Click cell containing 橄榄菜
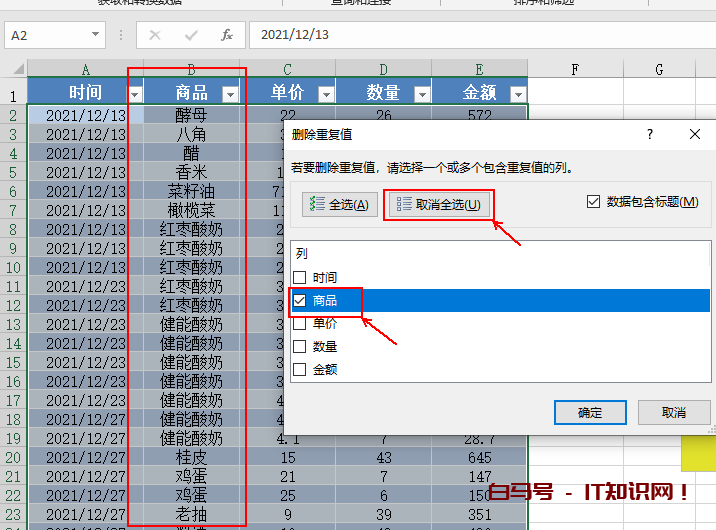Viewport: 716px width, 530px height. [x=191, y=210]
